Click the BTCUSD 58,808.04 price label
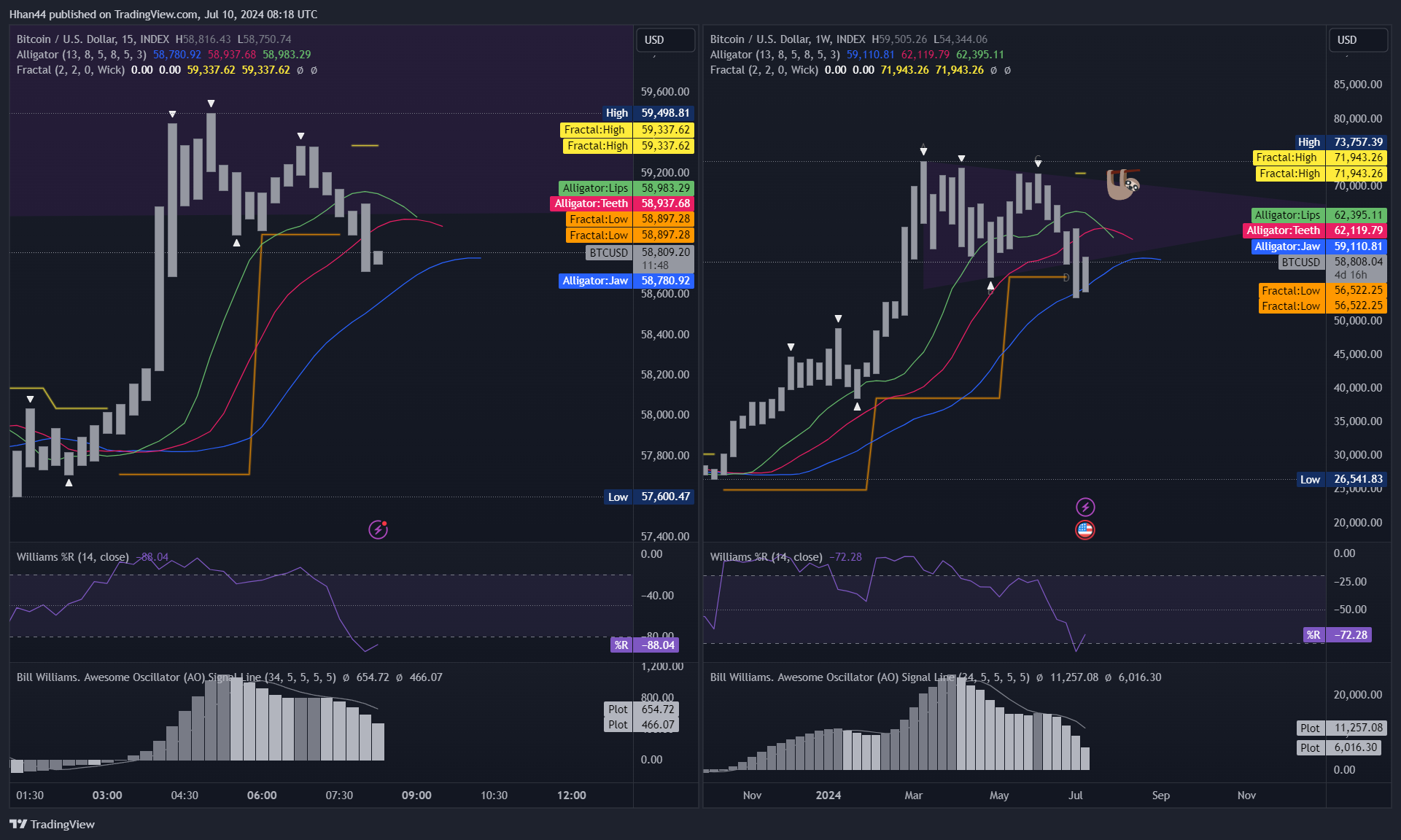 pos(1332,268)
